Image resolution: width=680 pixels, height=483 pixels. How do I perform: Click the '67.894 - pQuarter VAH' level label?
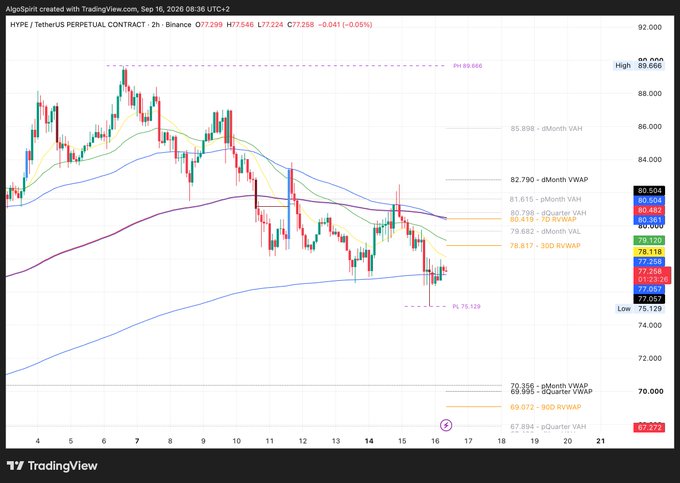[x=548, y=427]
